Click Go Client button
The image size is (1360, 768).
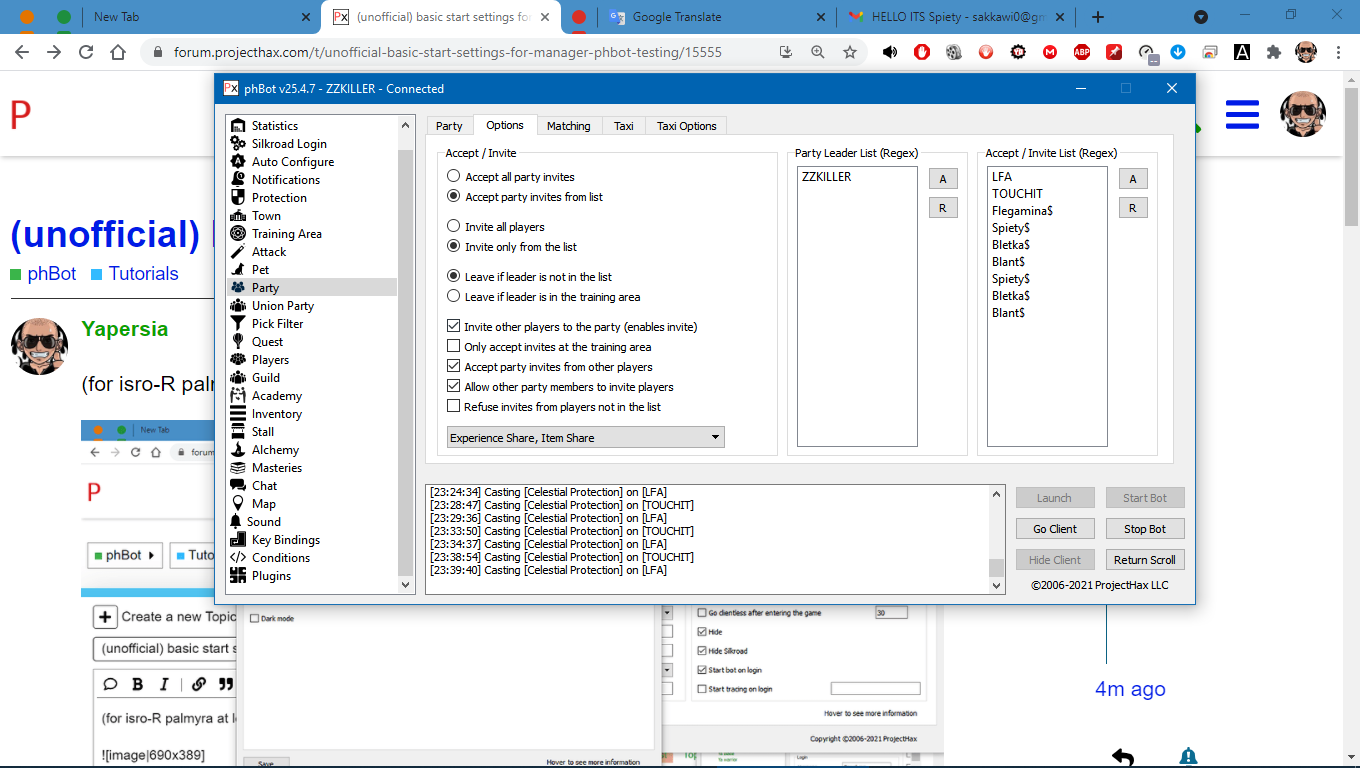coord(1055,528)
